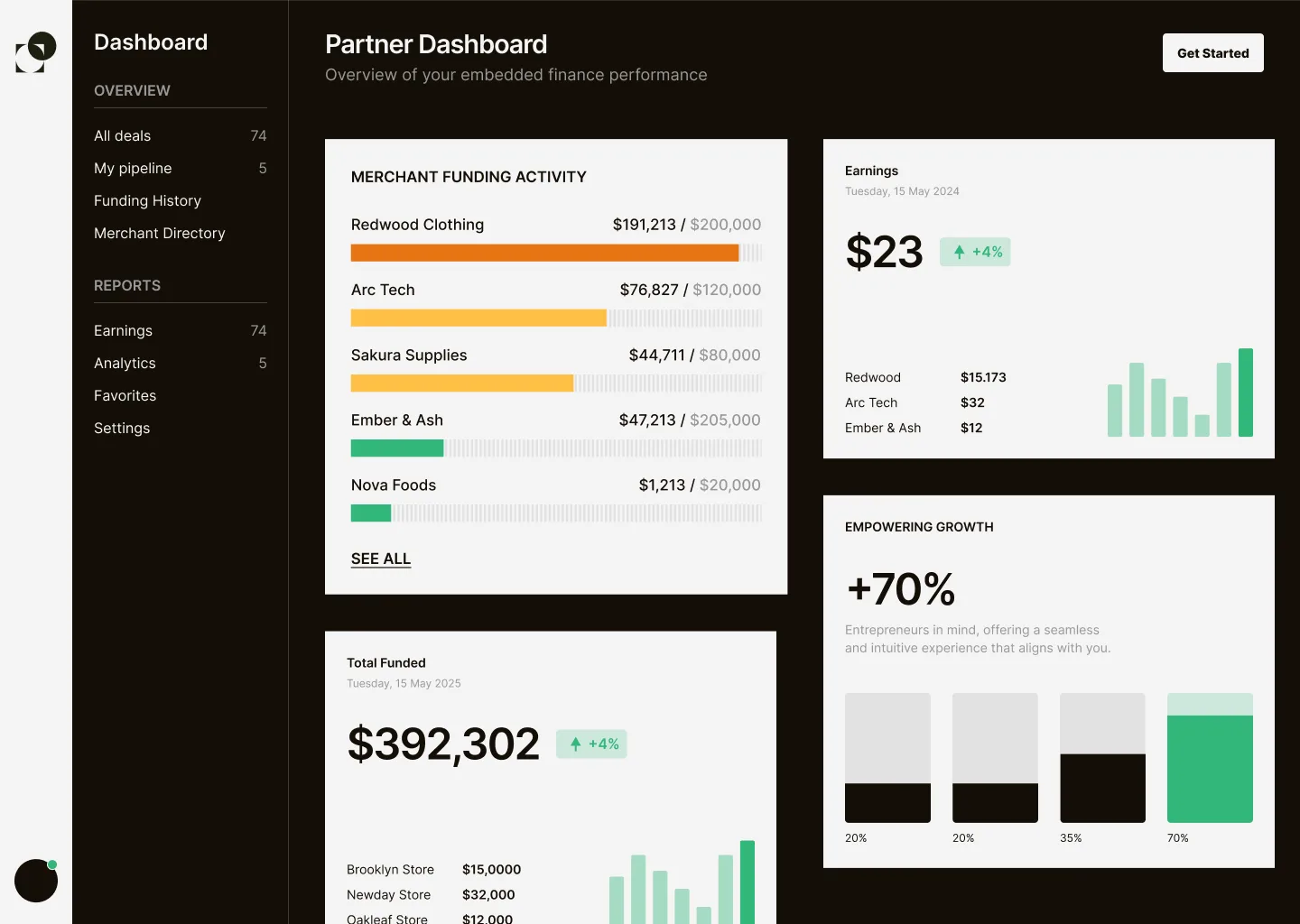Image resolution: width=1300 pixels, height=924 pixels.
Task: Open Funding History page
Action: click(x=147, y=200)
